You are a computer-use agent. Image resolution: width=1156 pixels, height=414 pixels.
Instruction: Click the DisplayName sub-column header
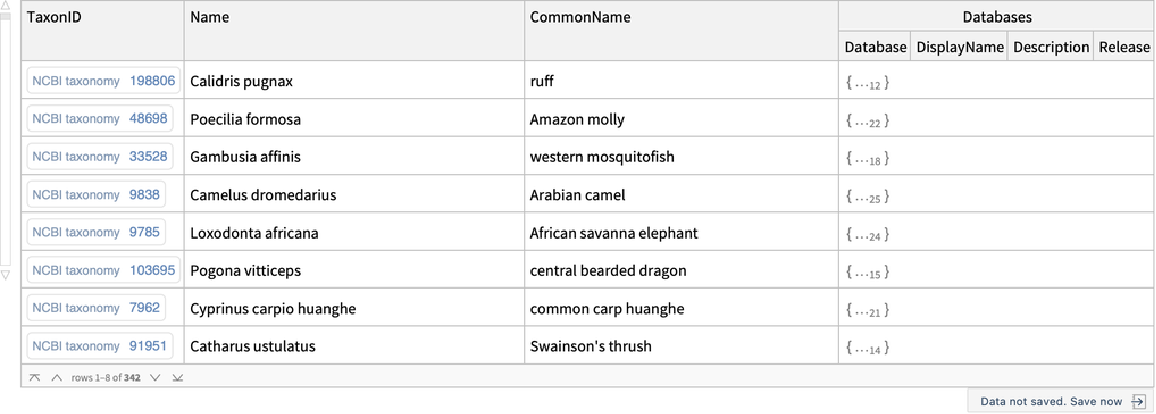959,47
